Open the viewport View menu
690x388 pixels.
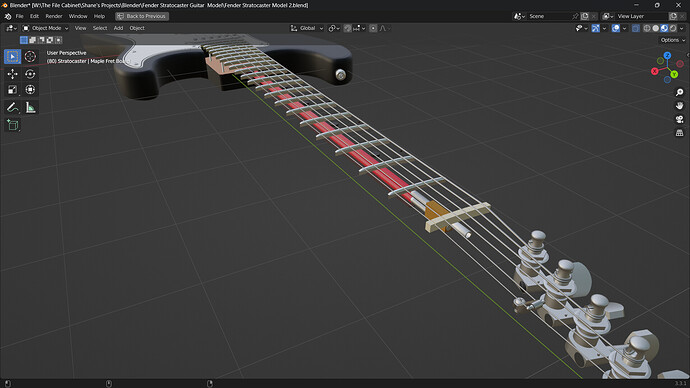tap(81, 28)
